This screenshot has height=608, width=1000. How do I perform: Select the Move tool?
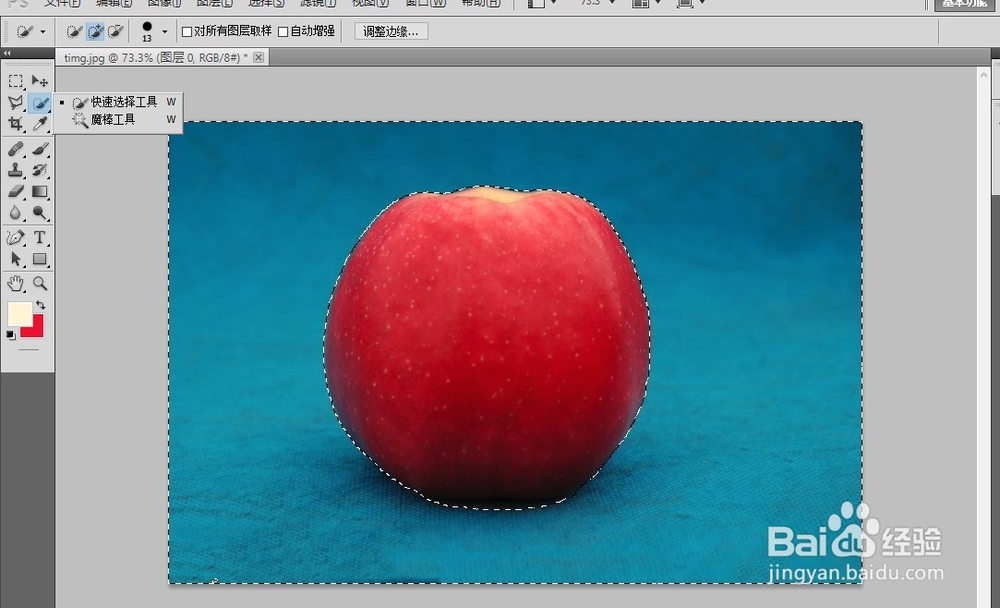pos(40,81)
